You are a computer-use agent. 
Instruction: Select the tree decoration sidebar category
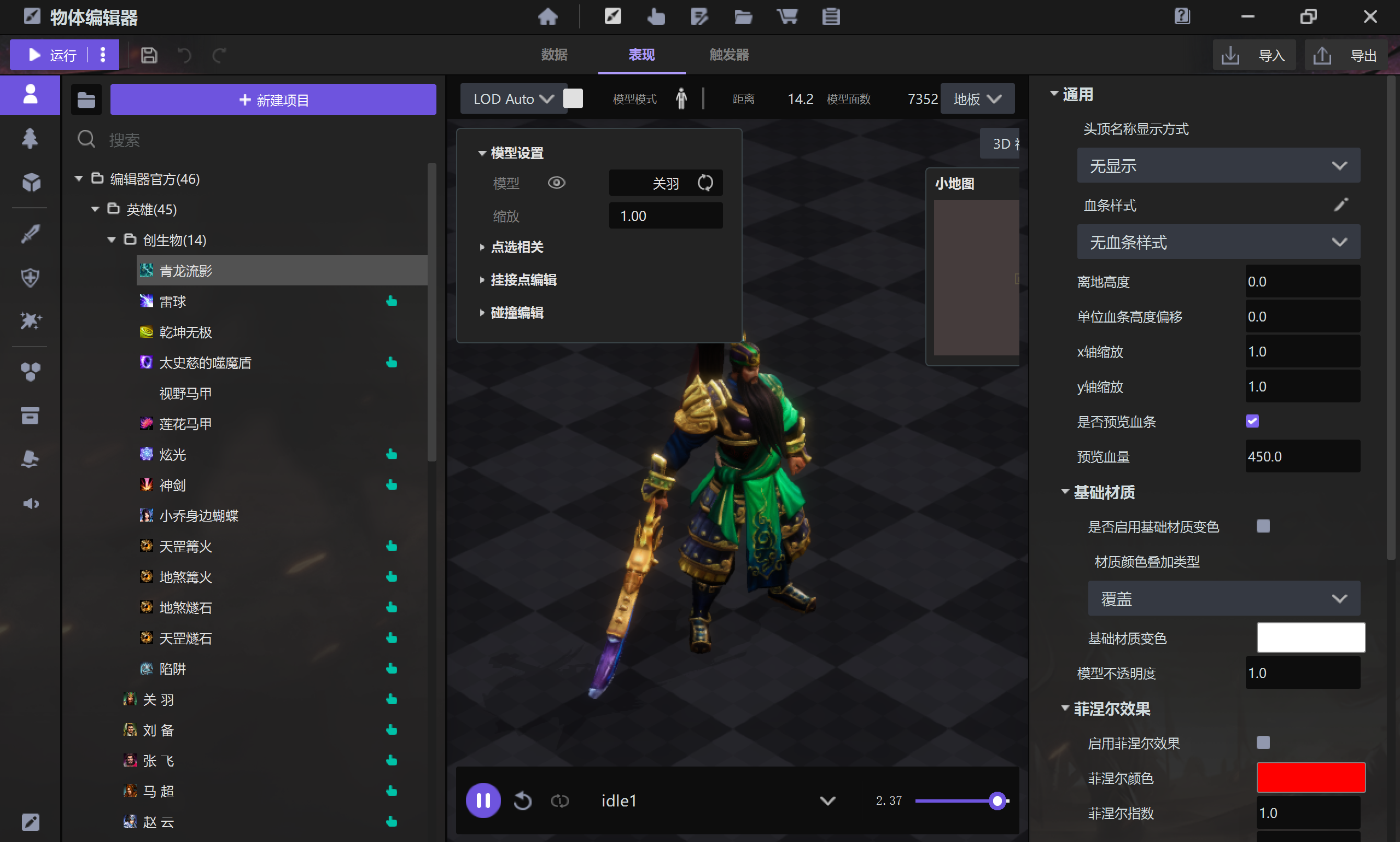tap(30, 138)
